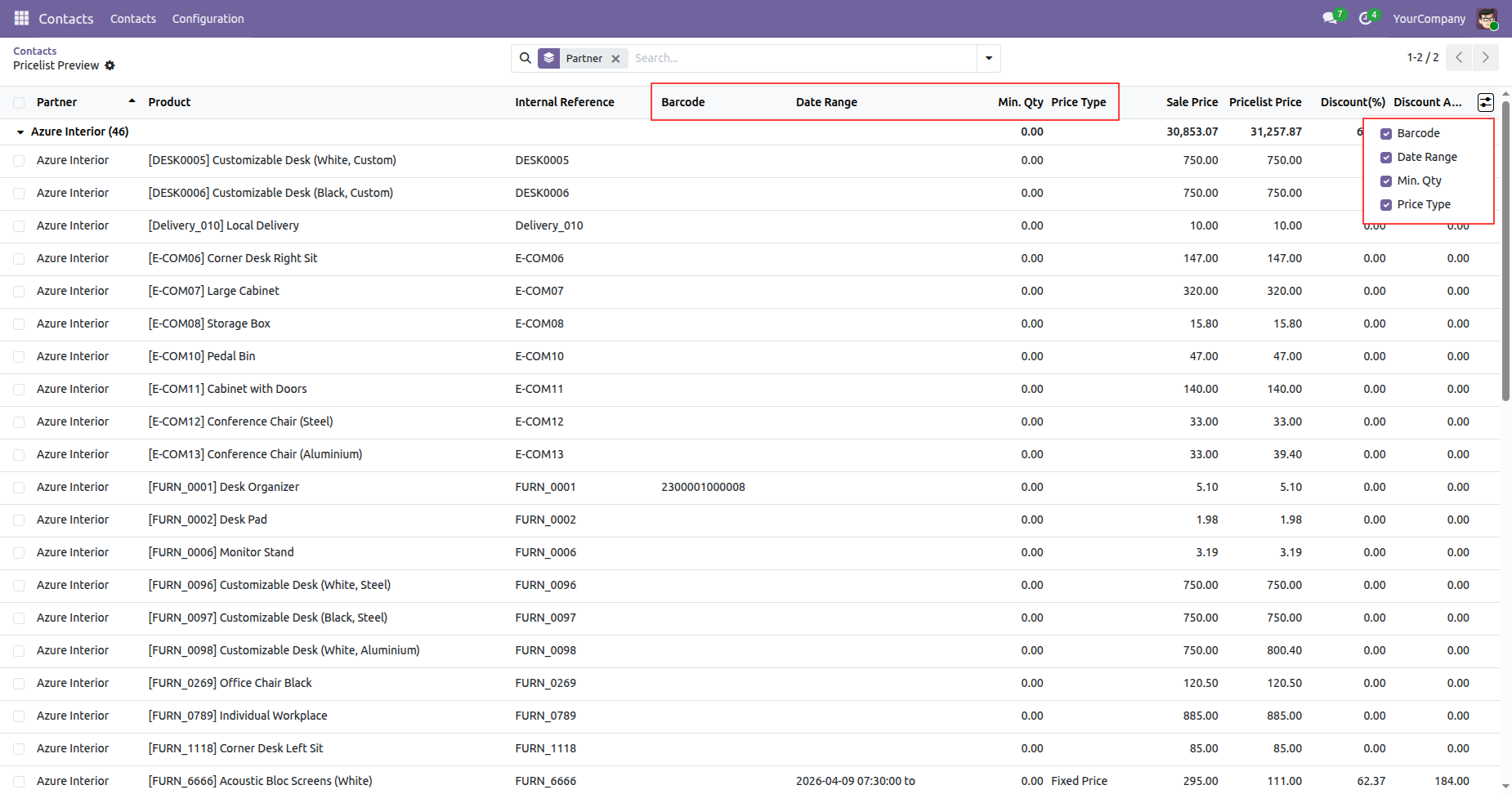
Task: Open the chat messages icon
Action: pos(1330,18)
